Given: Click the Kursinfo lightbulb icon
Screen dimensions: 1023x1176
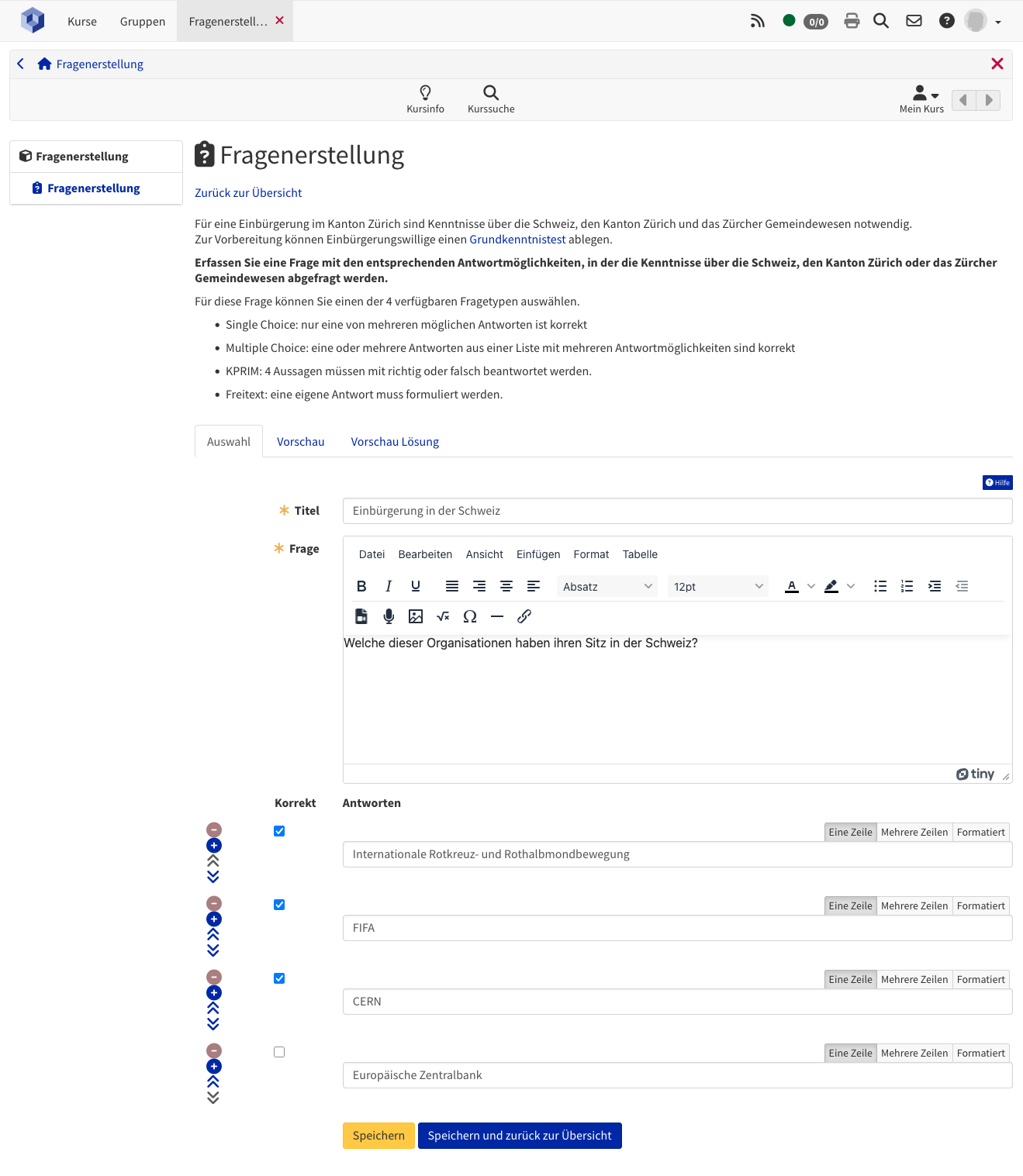Looking at the screenshot, I should click(x=425, y=93).
